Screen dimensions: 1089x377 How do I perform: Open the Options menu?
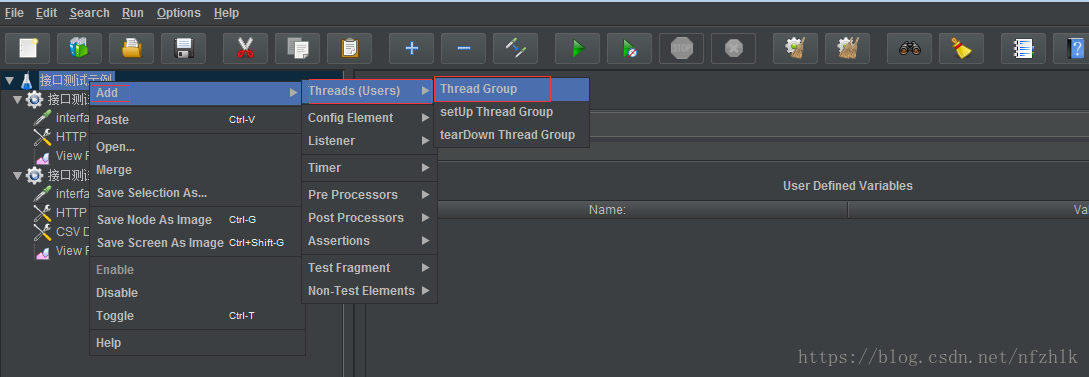point(178,13)
